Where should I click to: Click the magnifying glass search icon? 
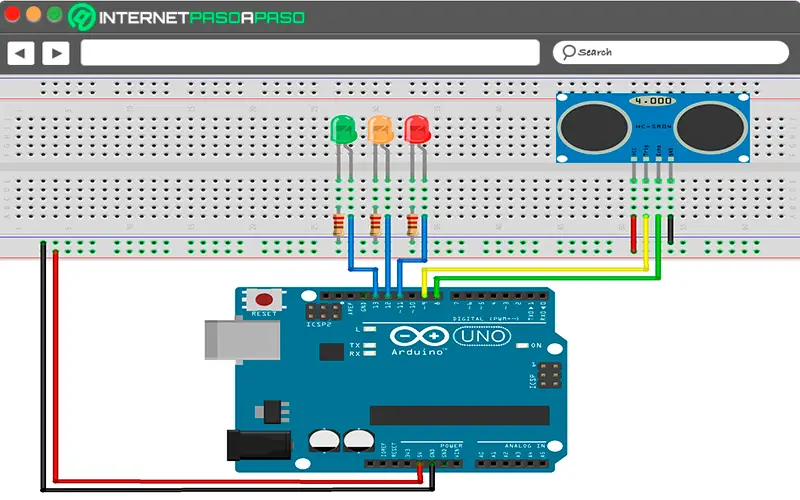(568, 52)
